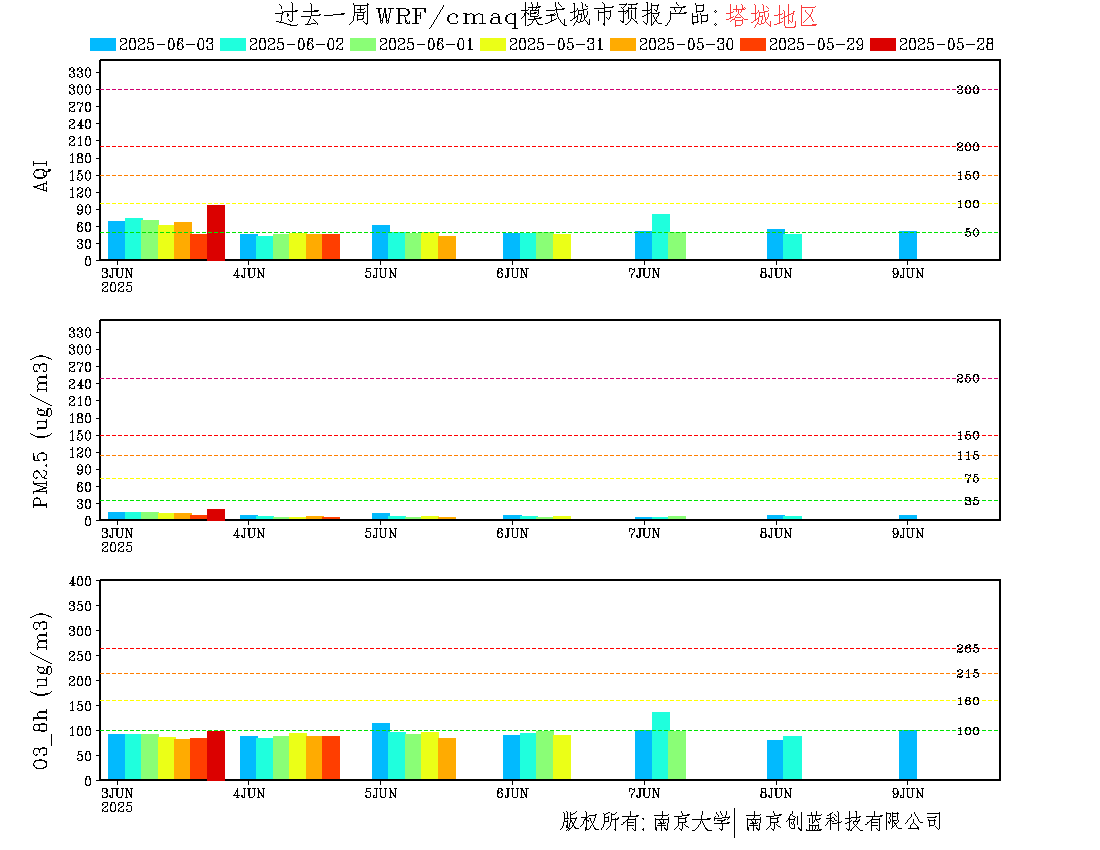Click the yellow 6JUN bar in O3_8h chart

click(562, 757)
